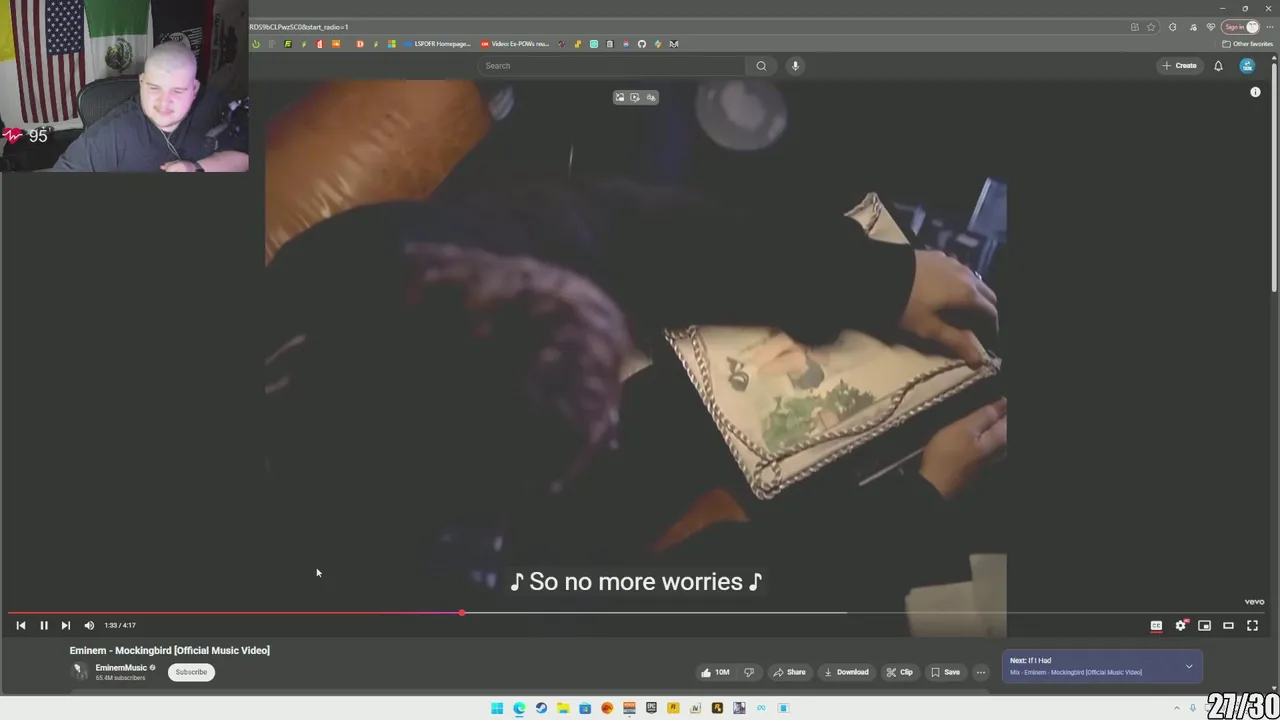Screen dimensions: 1280x720
Task: Dislike the video
Action: (749, 672)
